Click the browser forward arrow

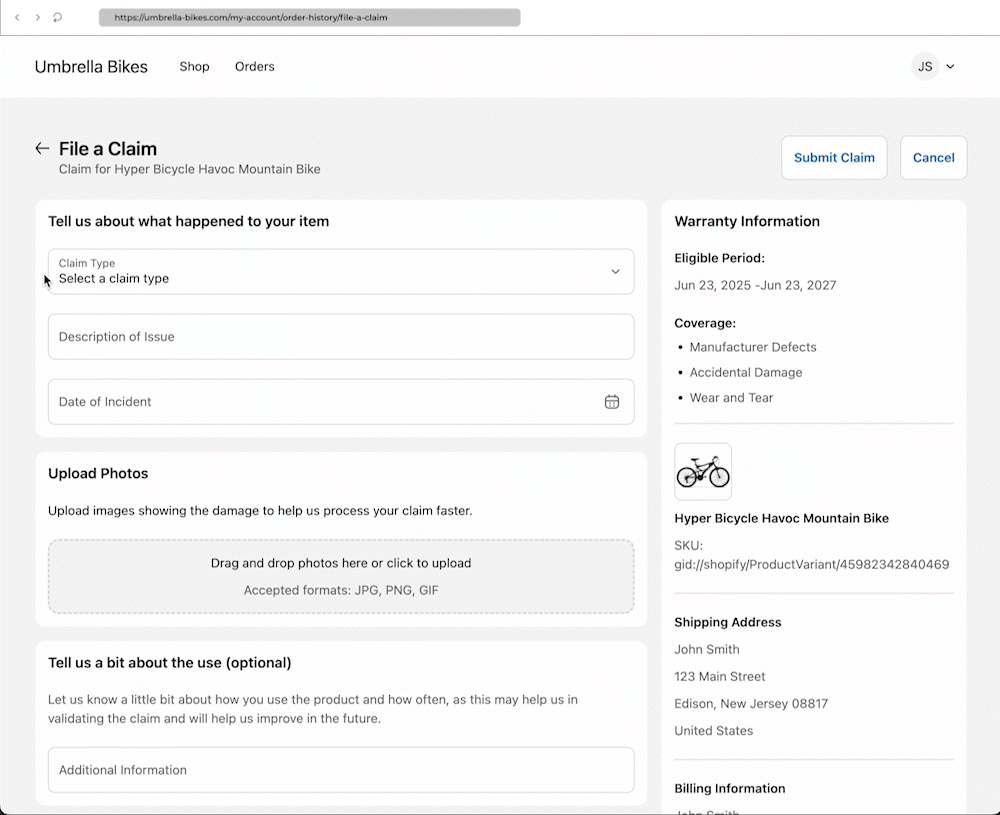38,17
